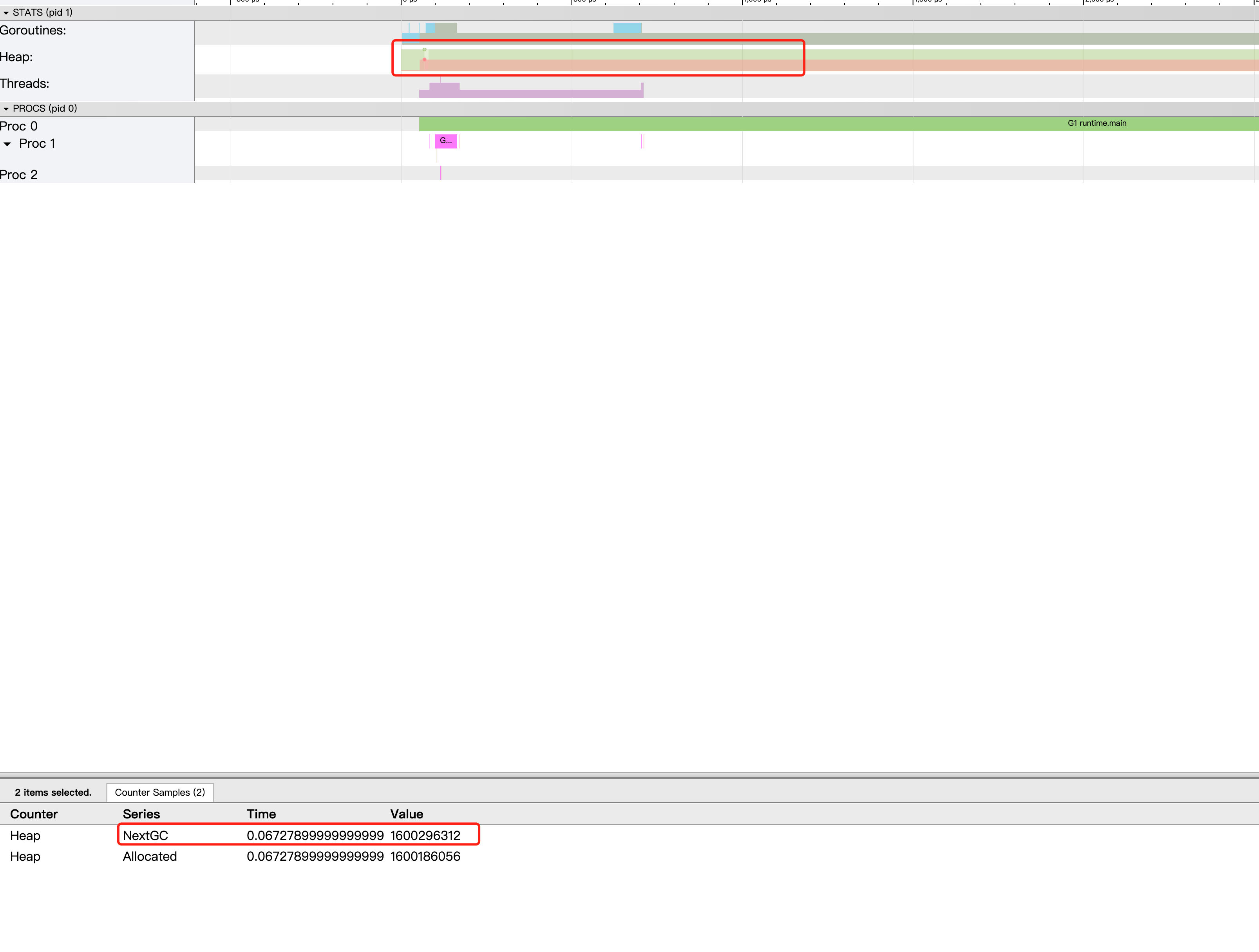1259x952 pixels.
Task: Click the magenta G... slice in Proc 1
Action: (446, 141)
